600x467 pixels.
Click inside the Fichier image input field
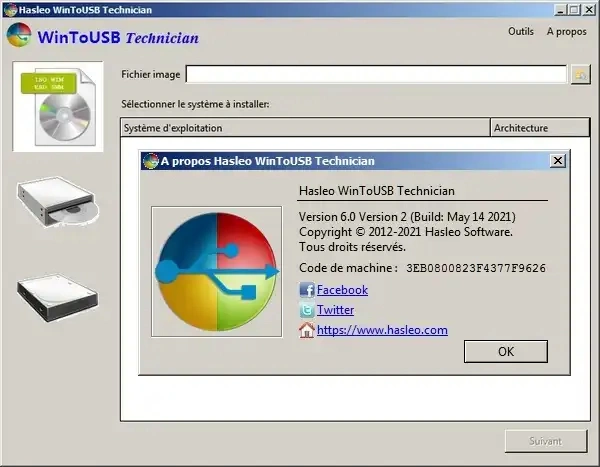pyautogui.click(x=376, y=74)
